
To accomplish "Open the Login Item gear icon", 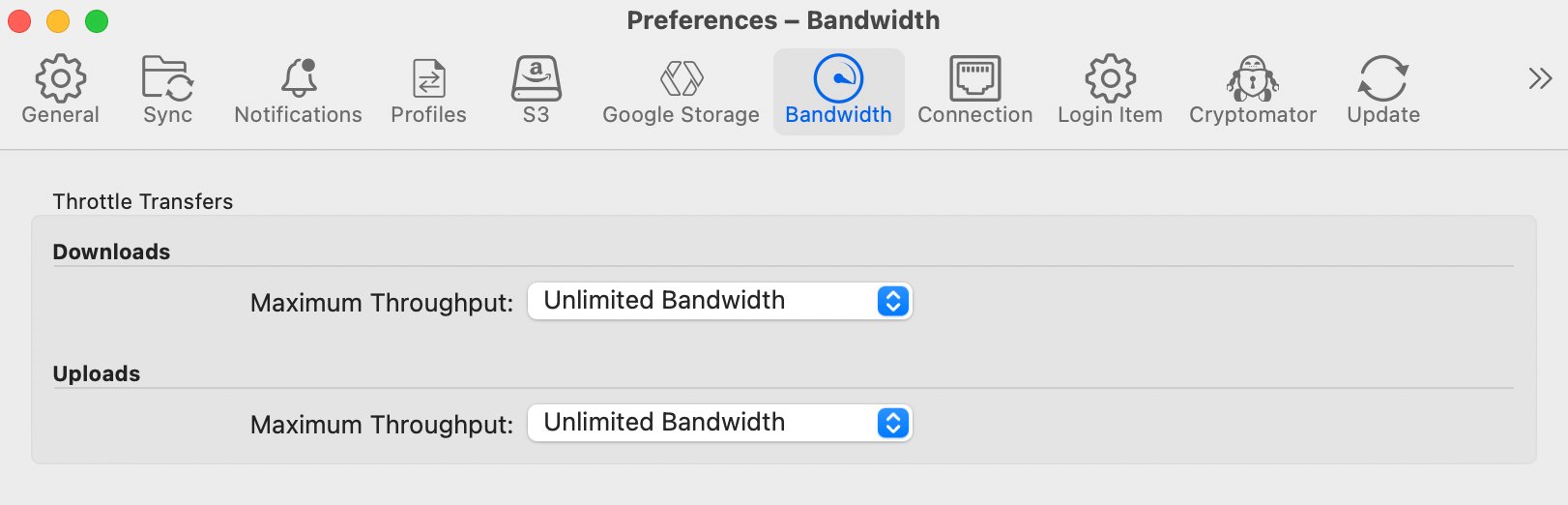I will pyautogui.click(x=1110, y=78).
